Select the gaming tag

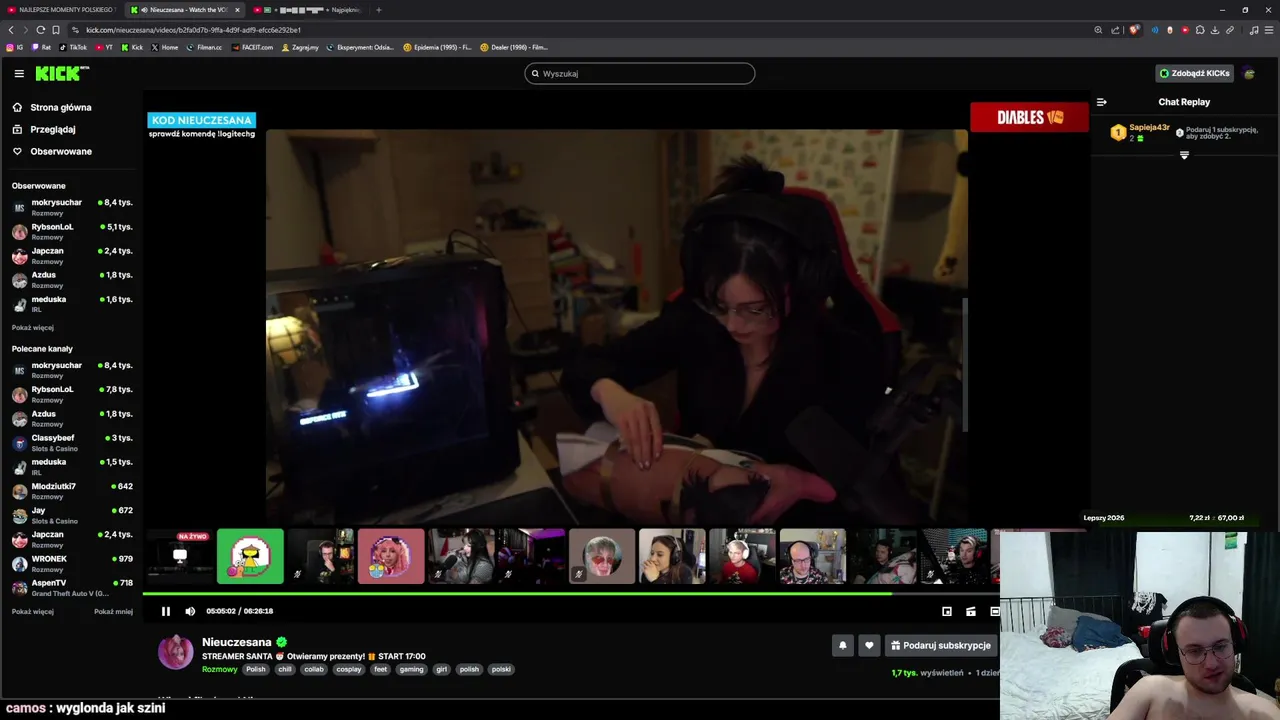pyautogui.click(x=412, y=669)
